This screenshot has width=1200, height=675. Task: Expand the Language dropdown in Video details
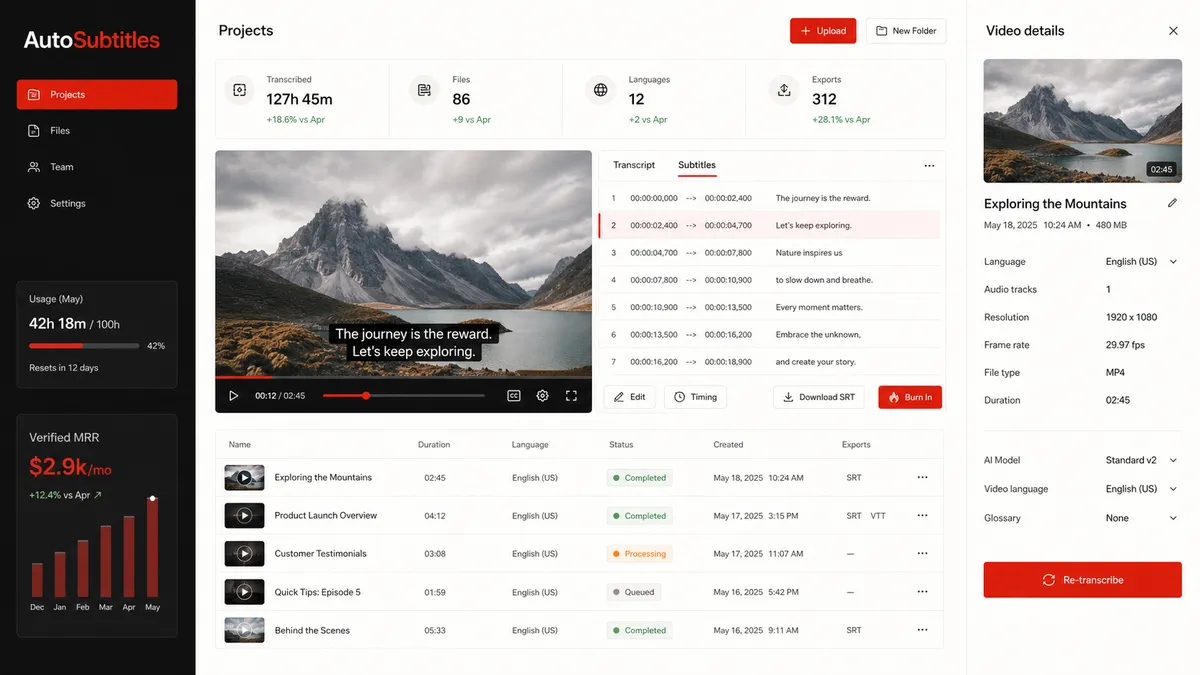pos(1142,262)
